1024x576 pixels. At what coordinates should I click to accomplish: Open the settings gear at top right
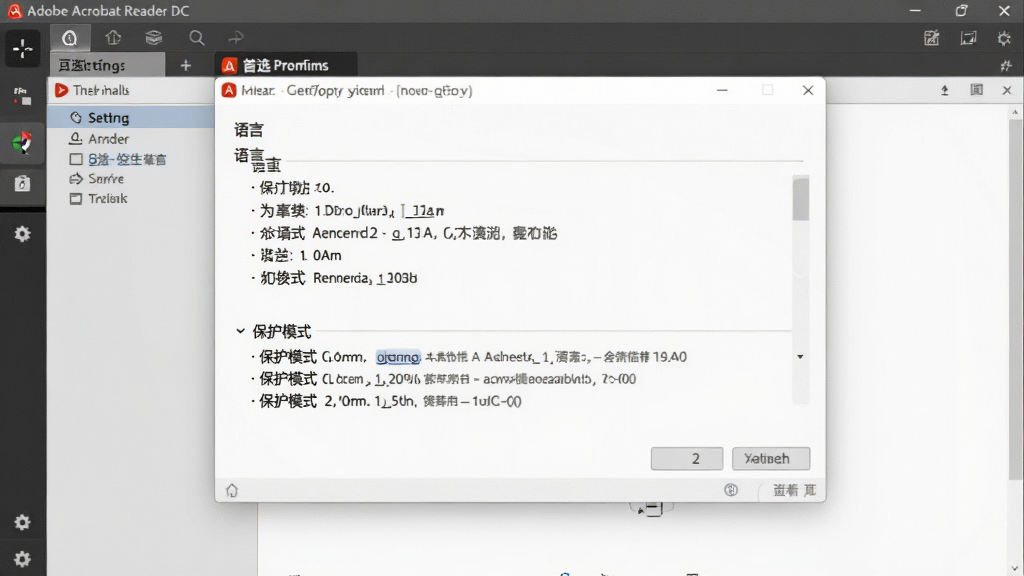pyautogui.click(x=1004, y=38)
